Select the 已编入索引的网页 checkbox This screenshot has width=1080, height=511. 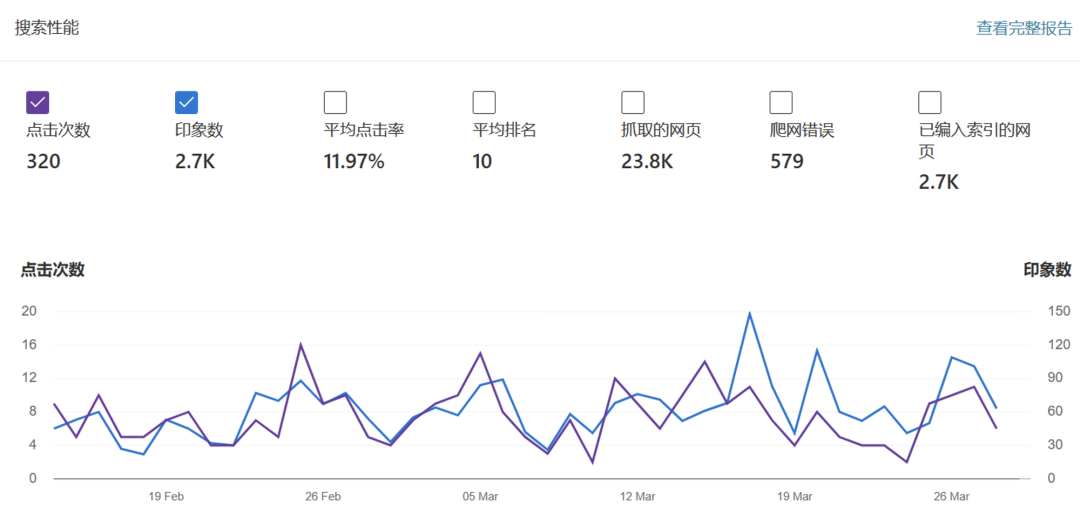[x=930, y=102]
